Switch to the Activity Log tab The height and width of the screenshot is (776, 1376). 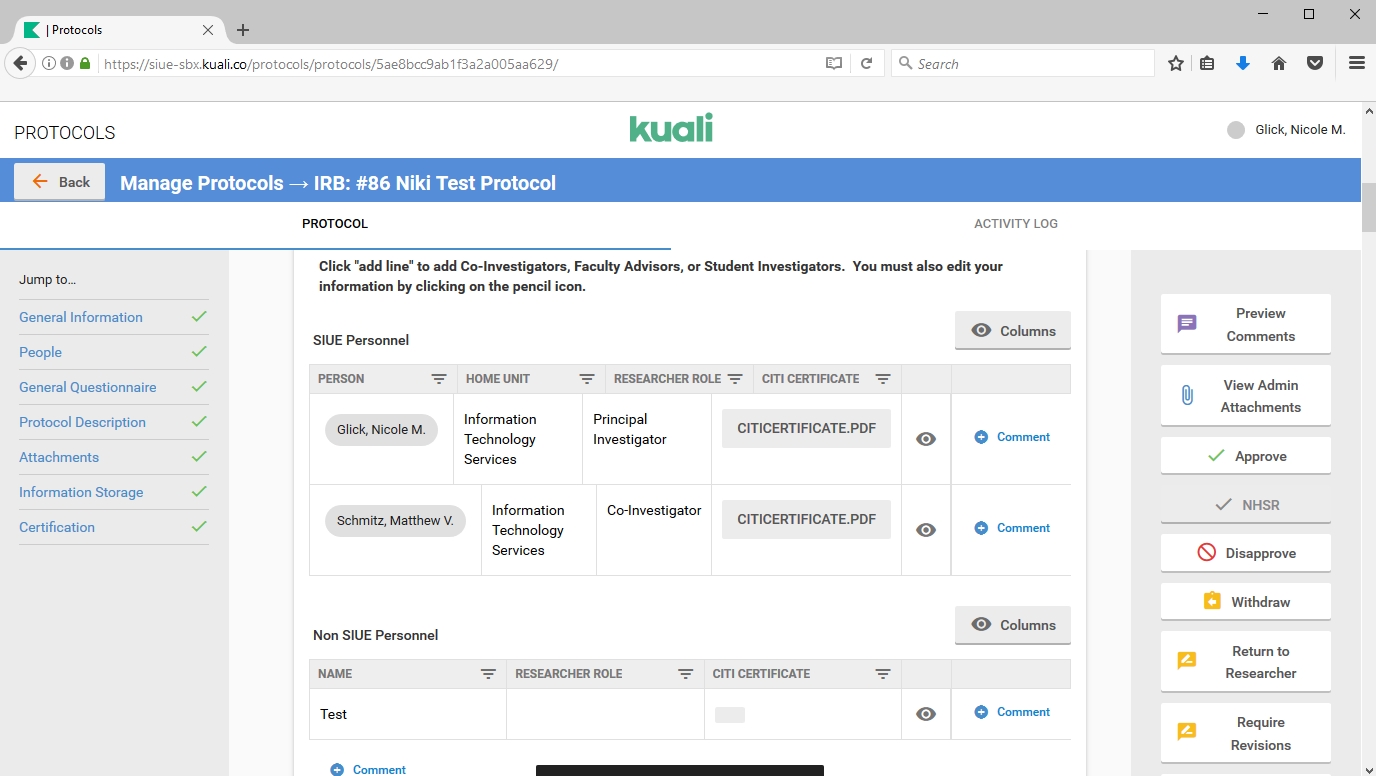pos(1015,224)
